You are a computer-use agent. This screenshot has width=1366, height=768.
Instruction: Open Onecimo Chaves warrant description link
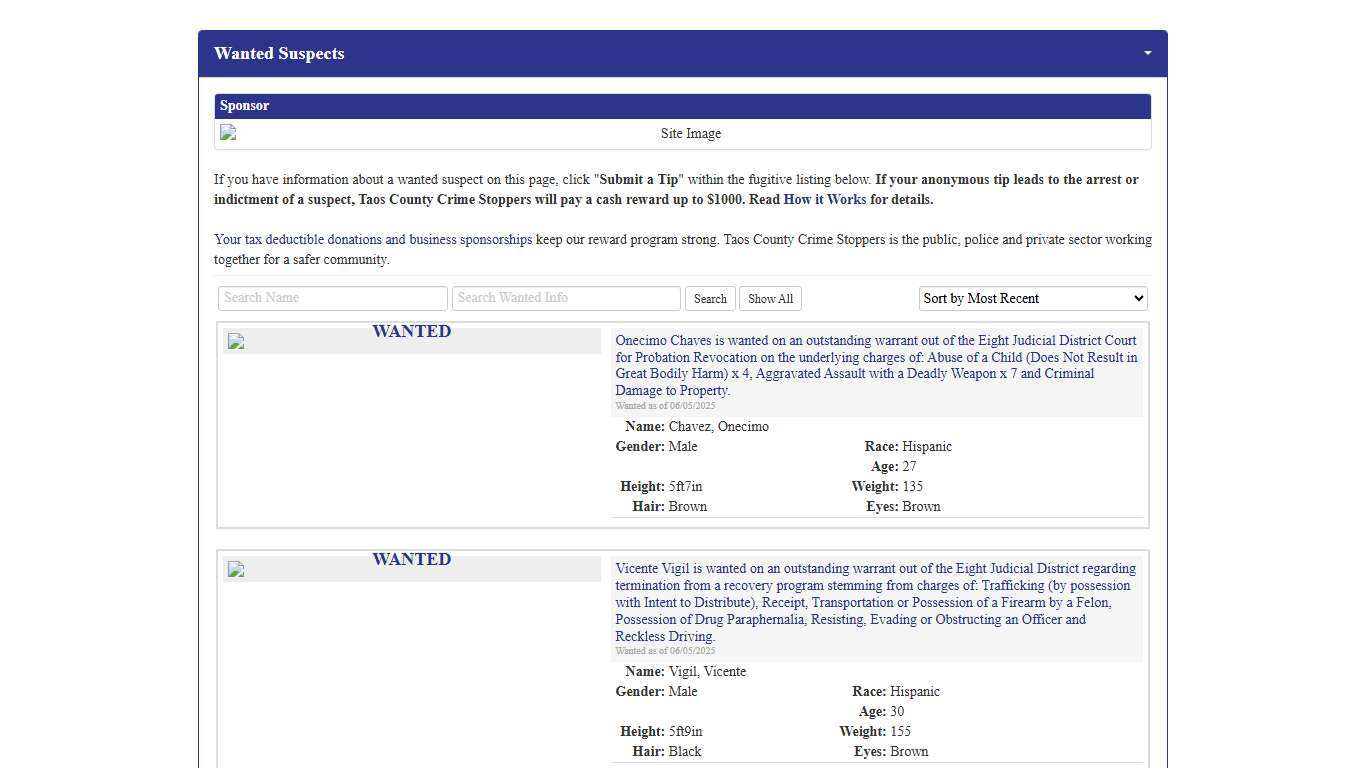[x=876, y=365]
